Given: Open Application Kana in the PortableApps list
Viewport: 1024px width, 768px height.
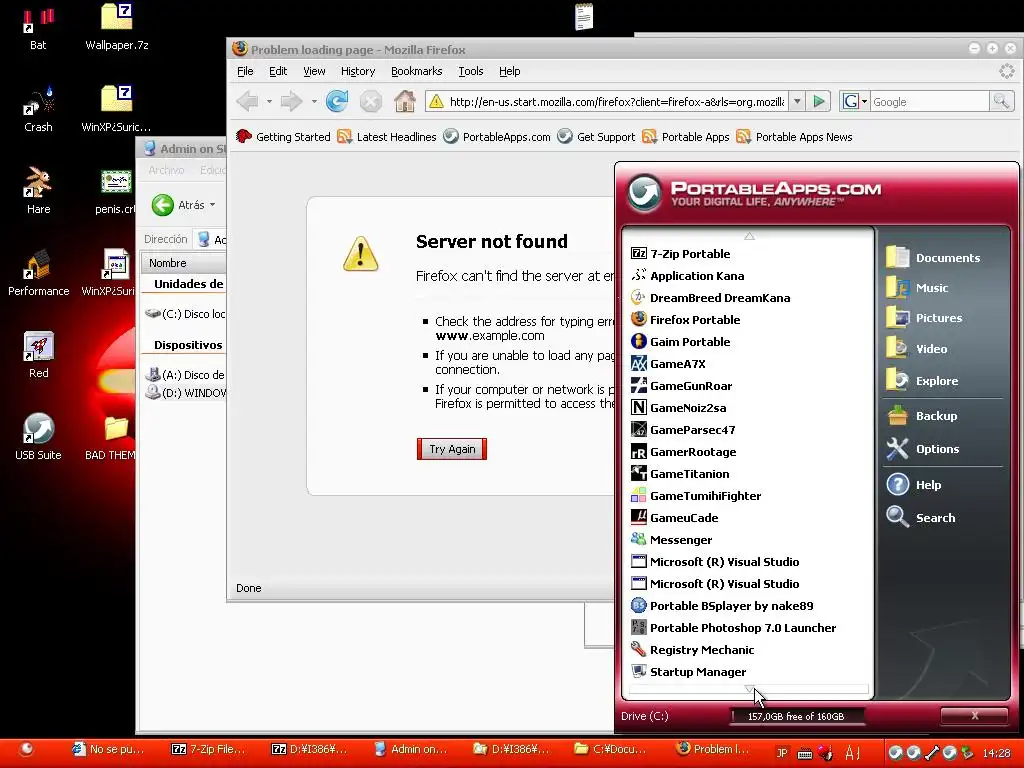Looking at the screenshot, I should 688,276.
